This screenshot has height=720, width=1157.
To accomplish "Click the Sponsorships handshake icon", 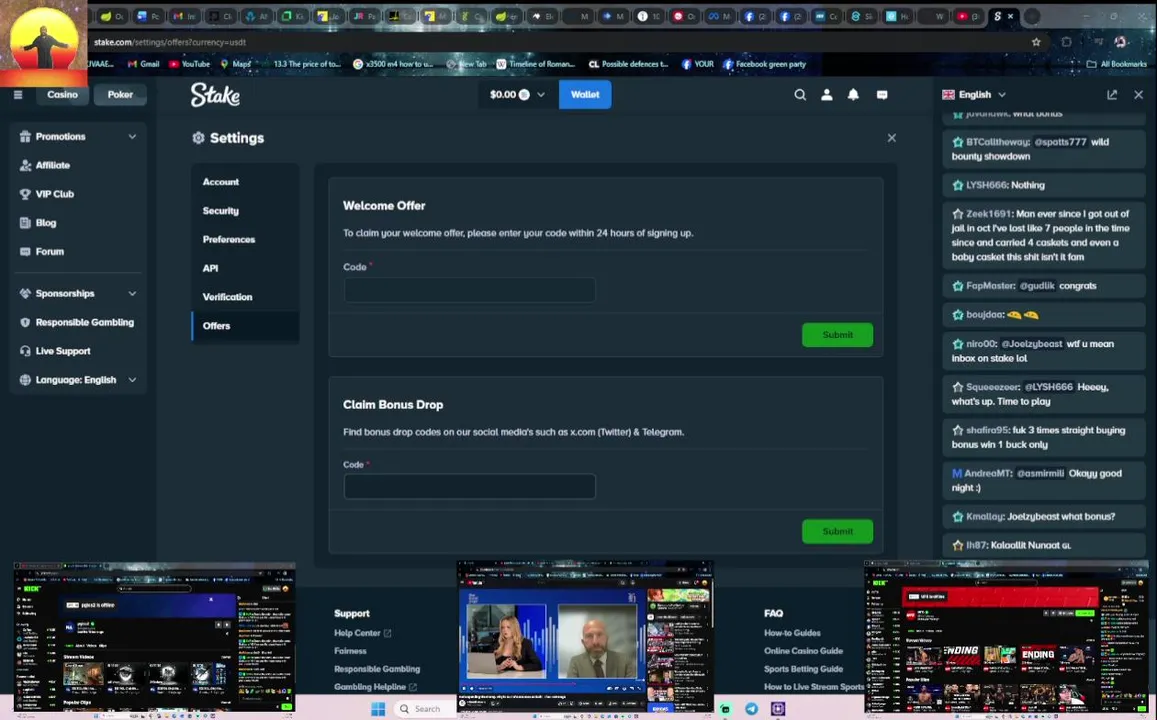I will tap(25, 294).
